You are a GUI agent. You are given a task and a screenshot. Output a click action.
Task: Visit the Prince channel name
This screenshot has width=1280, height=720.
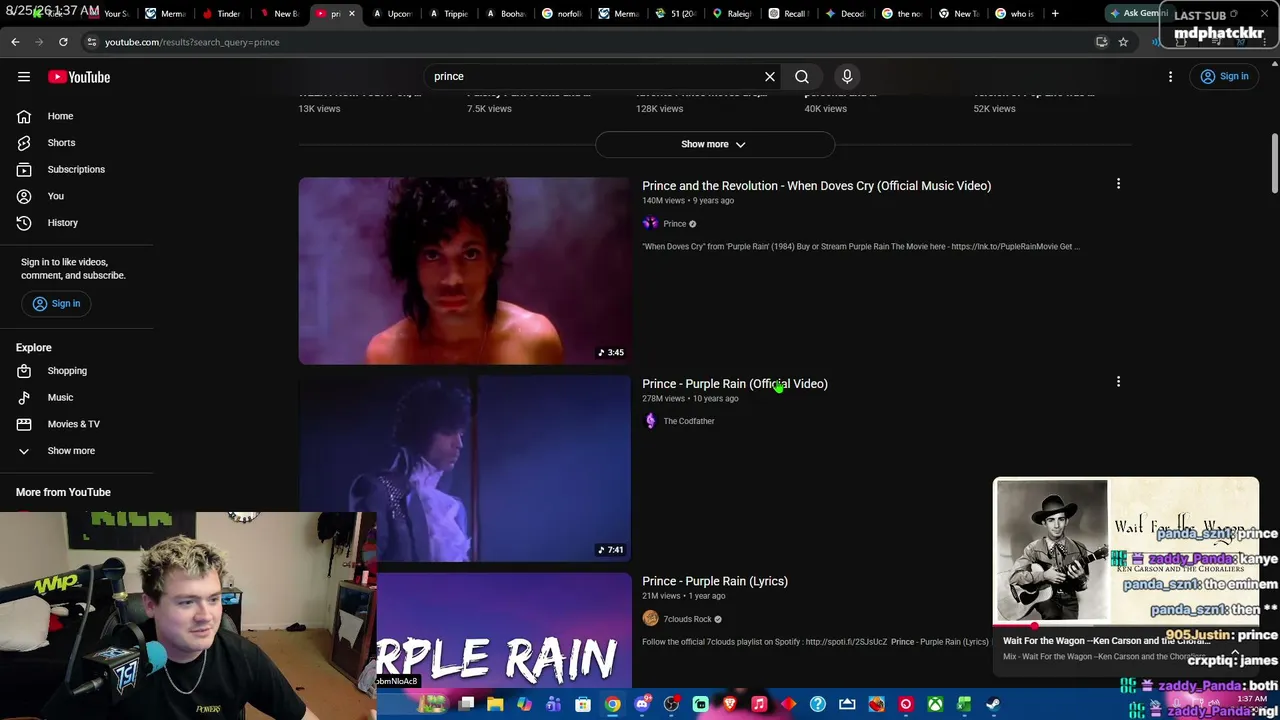[675, 224]
